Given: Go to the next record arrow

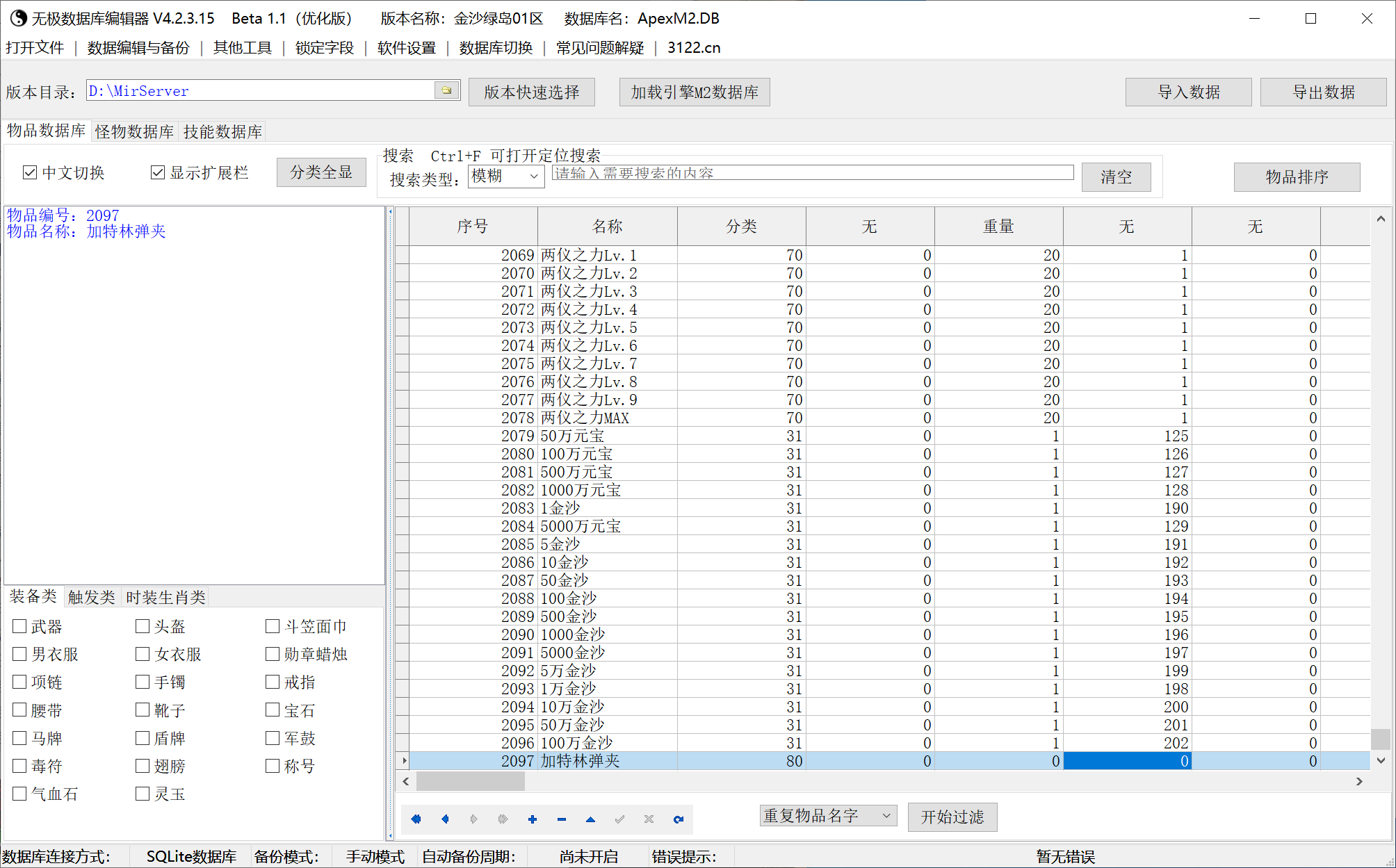Looking at the screenshot, I should click(474, 819).
